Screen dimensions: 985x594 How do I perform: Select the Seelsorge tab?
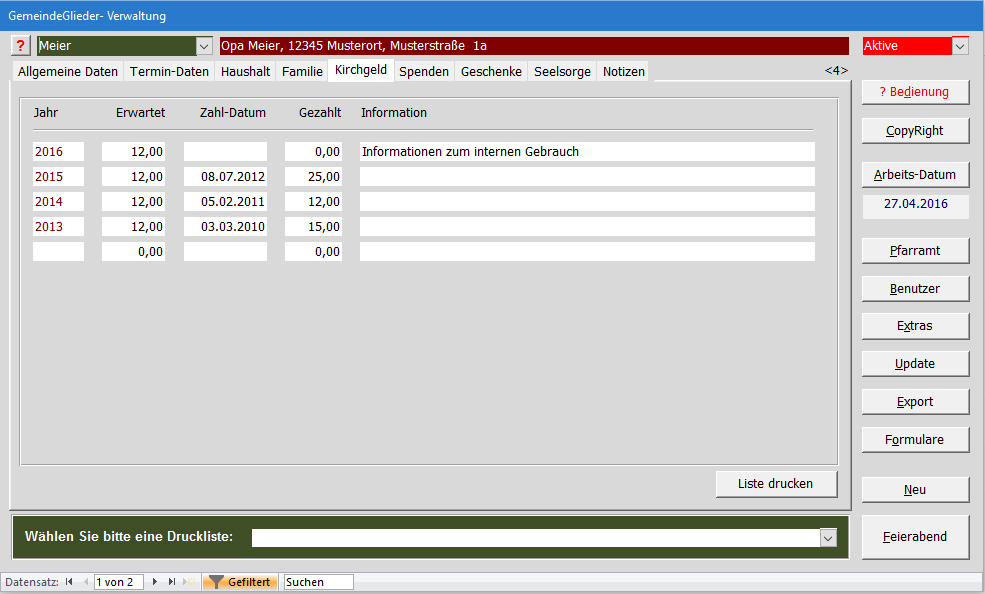pyautogui.click(x=562, y=71)
